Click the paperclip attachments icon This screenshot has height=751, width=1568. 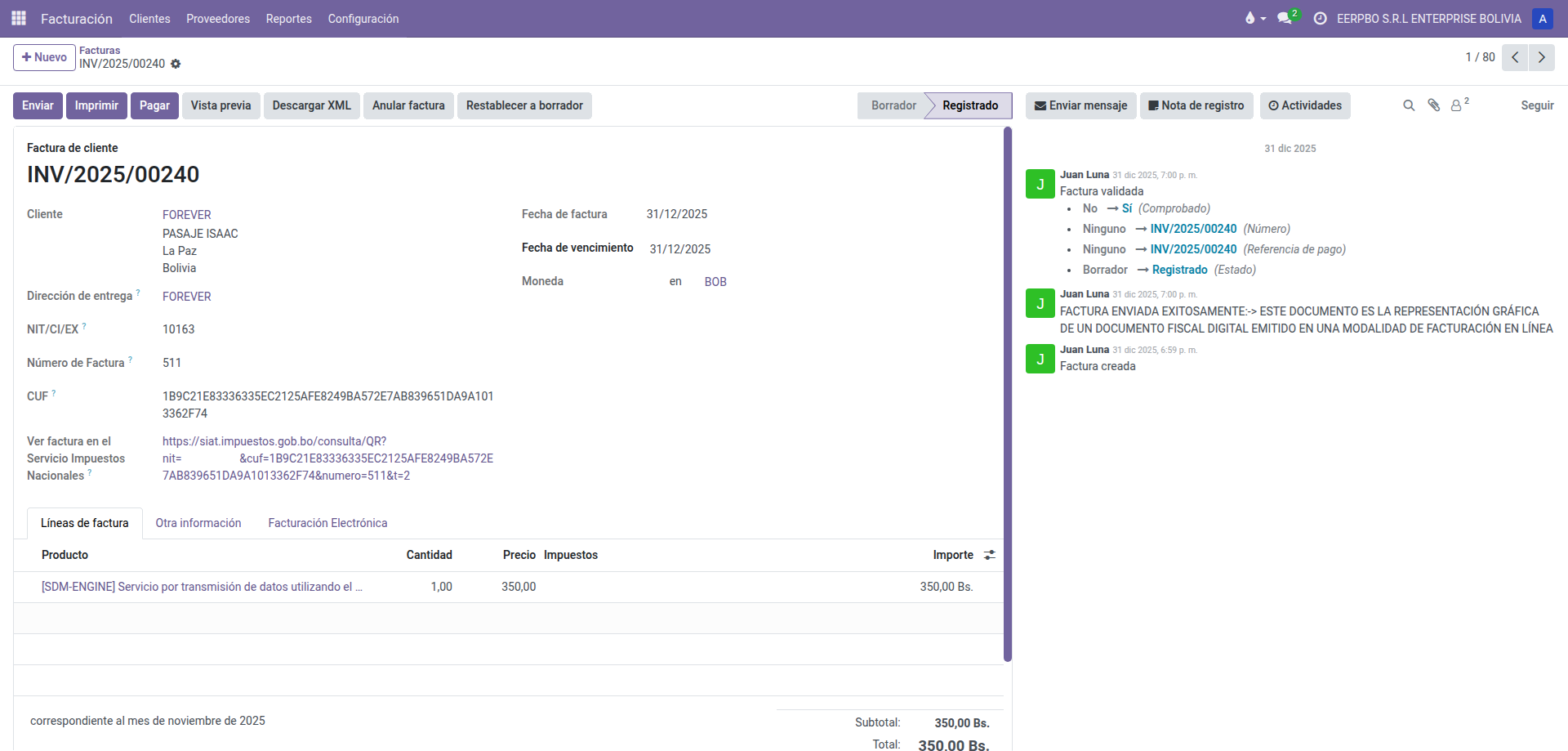coord(1433,105)
